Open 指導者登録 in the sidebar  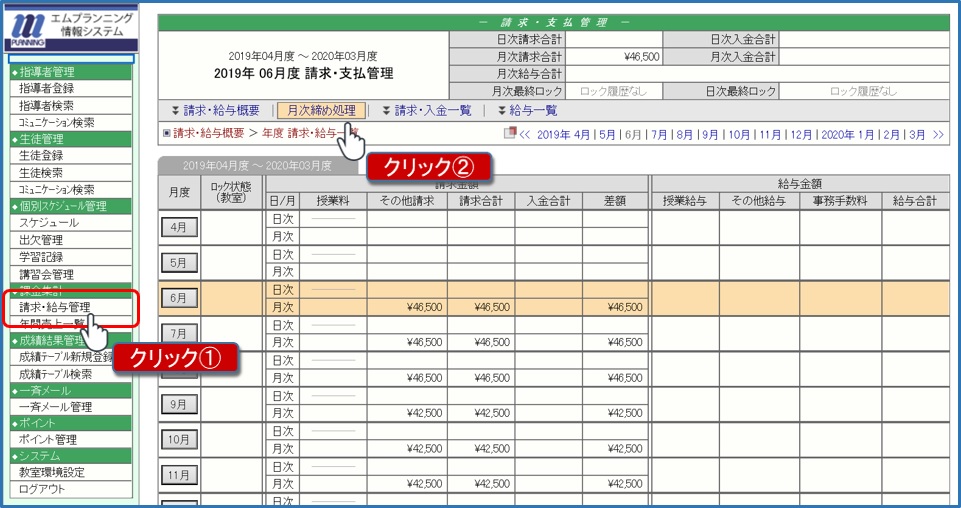(46, 88)
